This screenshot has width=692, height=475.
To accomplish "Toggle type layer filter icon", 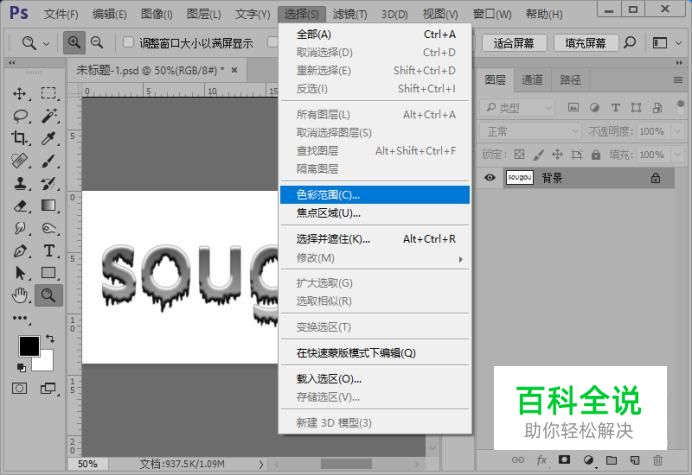I will pos(615,107).
